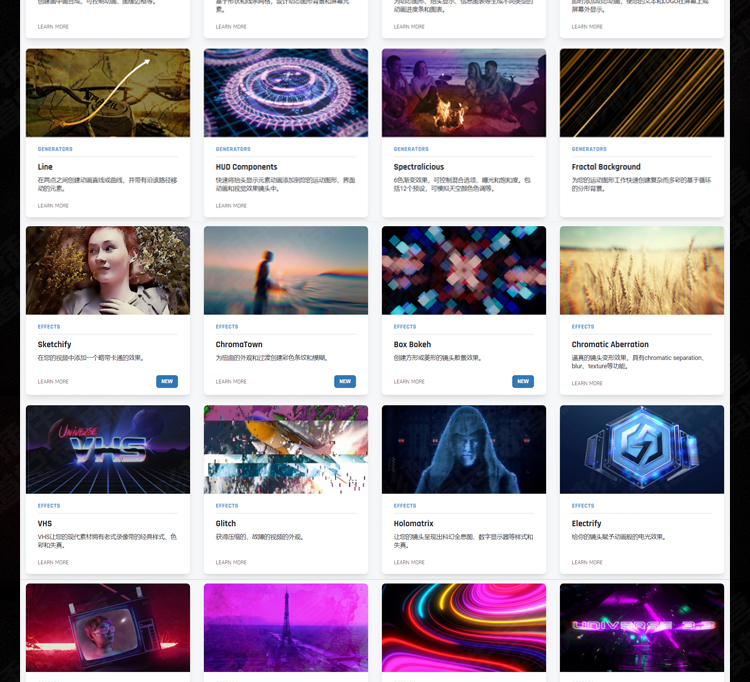
Task: Click Learn More under Box Bokeh
Action: pyautogui.click(x=409, y=382)
